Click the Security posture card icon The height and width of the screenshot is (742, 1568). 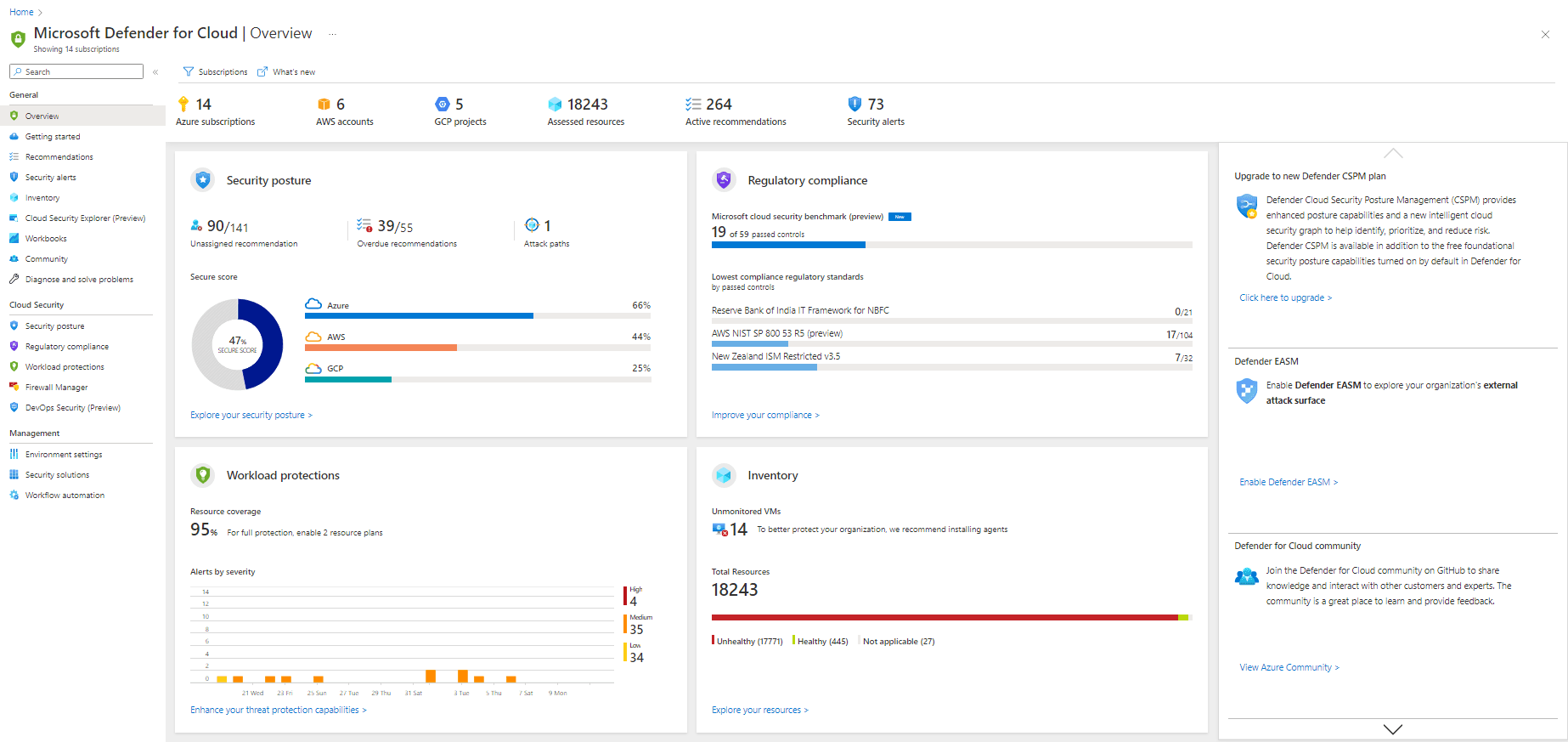pos(202,180)
